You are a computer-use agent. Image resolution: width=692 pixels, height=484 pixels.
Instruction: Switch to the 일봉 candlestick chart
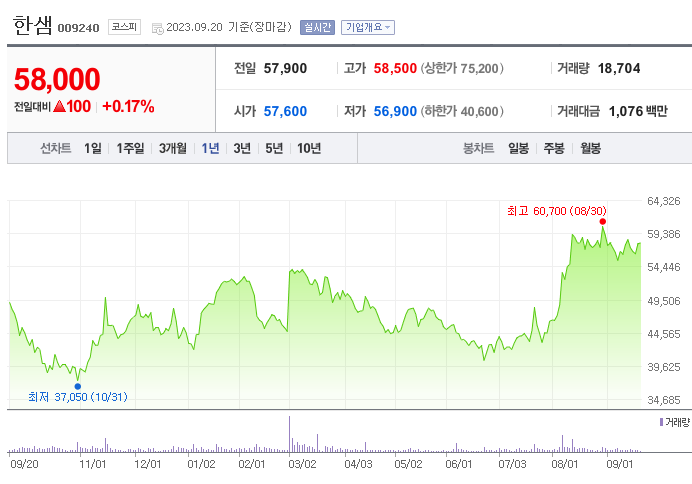518,148
